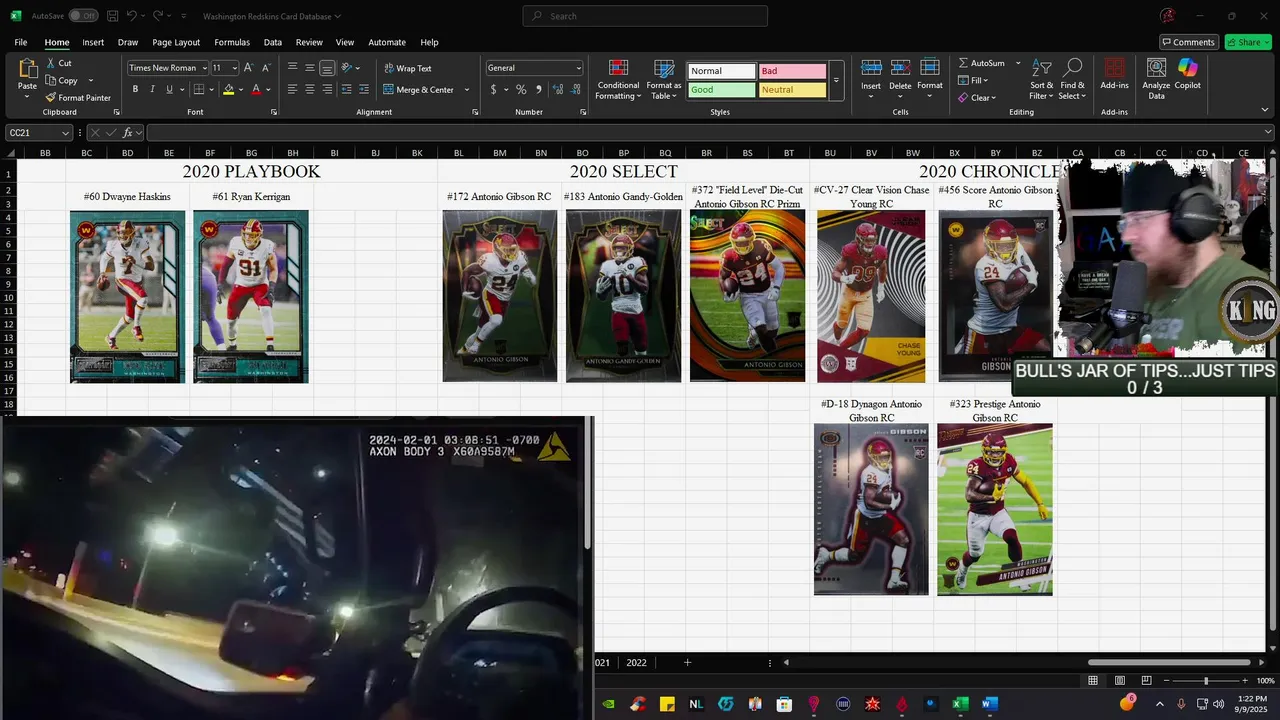Toggle Underline formatting
Viewport: 1280px width, 720px height.
coord(168,89)
